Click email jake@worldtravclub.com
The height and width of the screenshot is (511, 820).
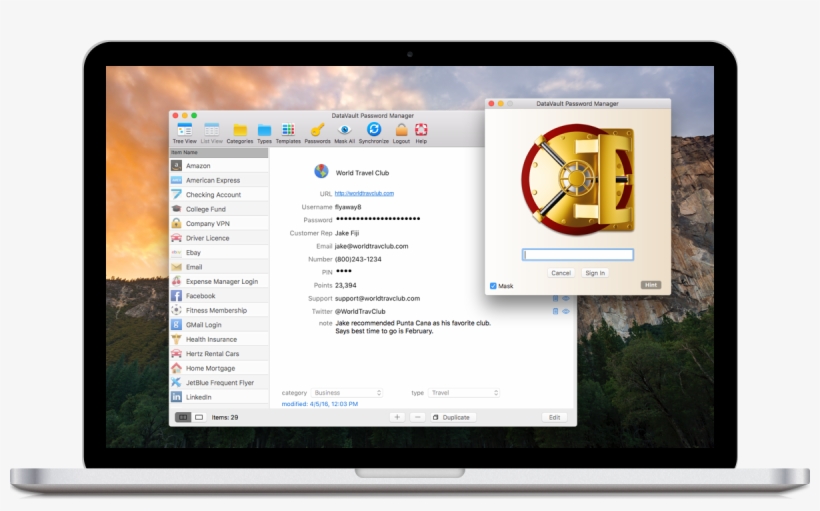click(371, 246)
